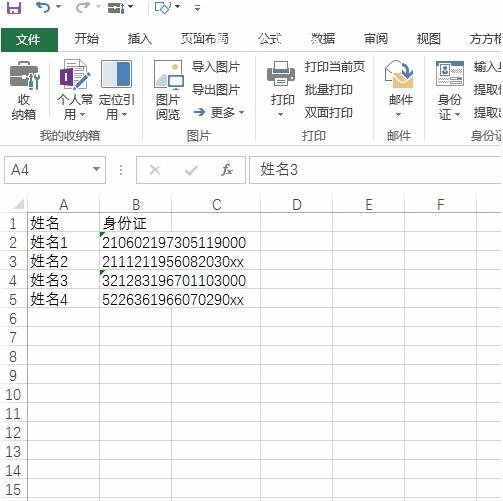Click cell containing 身份证 header
503x501 pixels.
tap(136, 223)
